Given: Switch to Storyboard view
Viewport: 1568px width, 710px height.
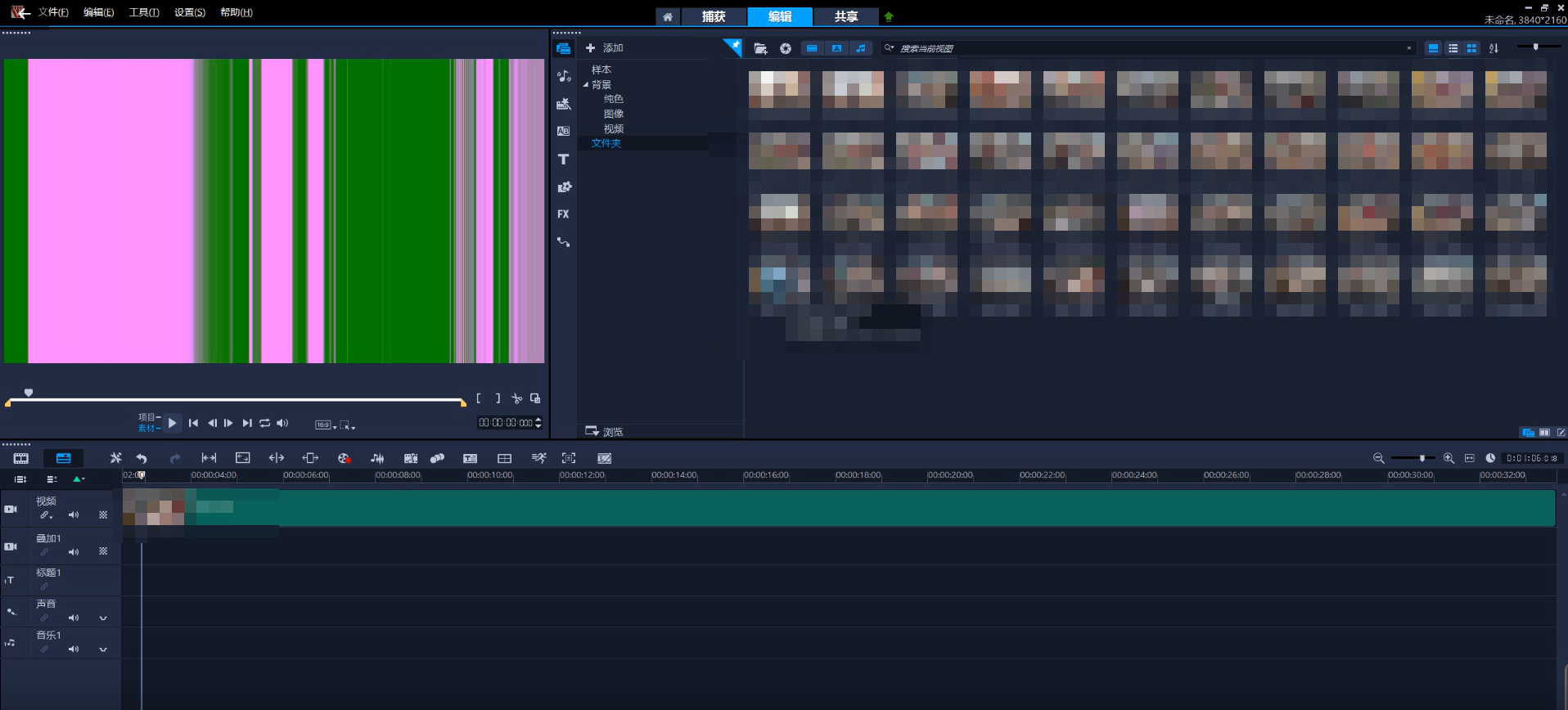Looking at the screenshot, I should [x=21, y=458].
